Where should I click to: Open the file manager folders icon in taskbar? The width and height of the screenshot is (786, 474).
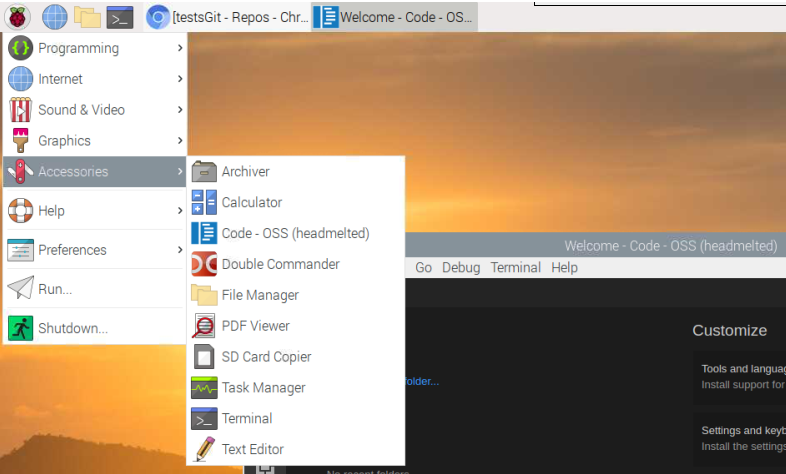87,16
